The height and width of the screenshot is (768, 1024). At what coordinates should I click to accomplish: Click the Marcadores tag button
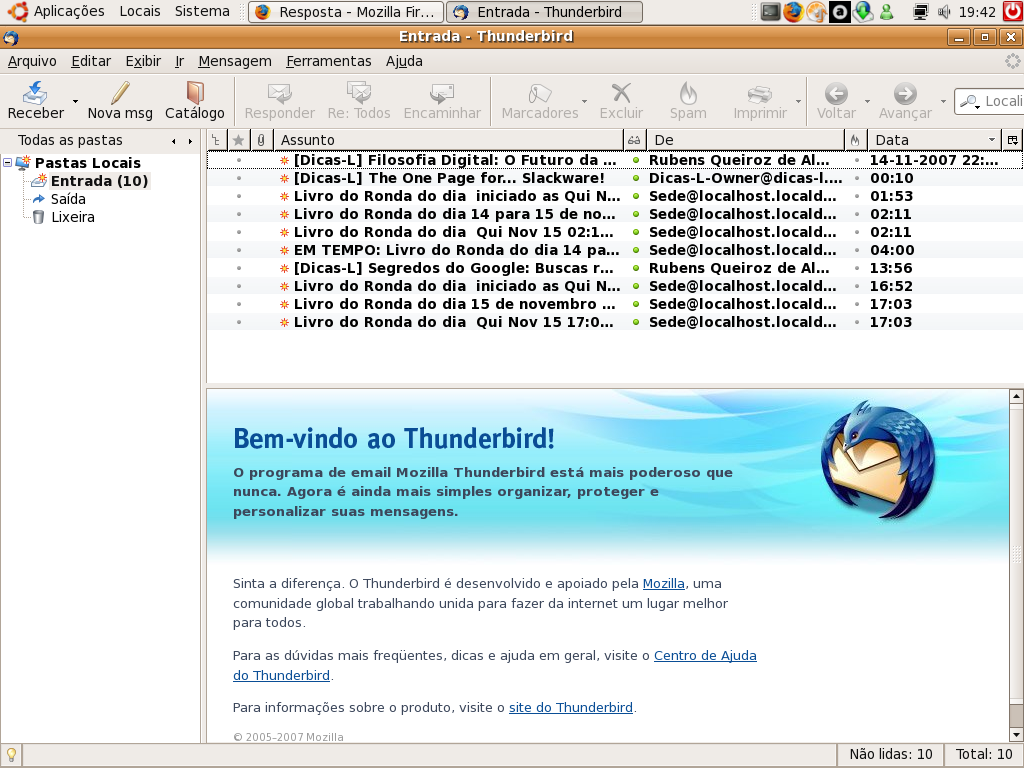tap(539, 101)
